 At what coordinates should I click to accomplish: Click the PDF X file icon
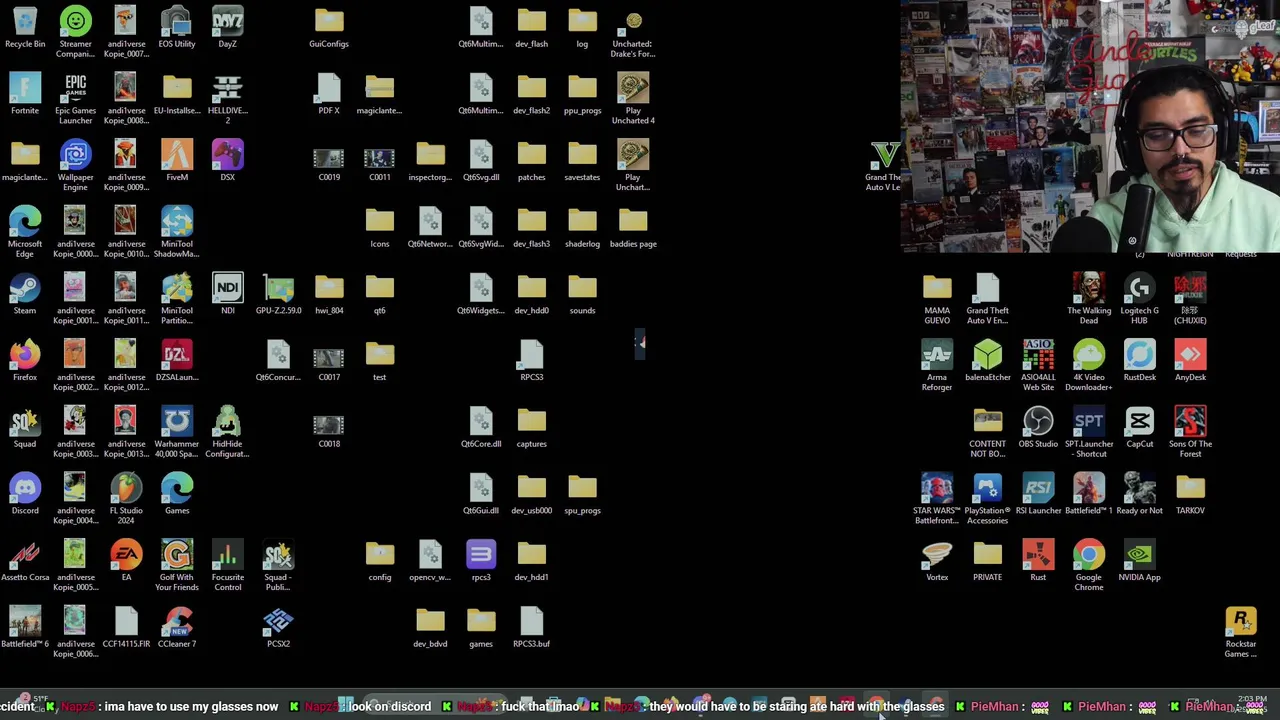point(329,95)
